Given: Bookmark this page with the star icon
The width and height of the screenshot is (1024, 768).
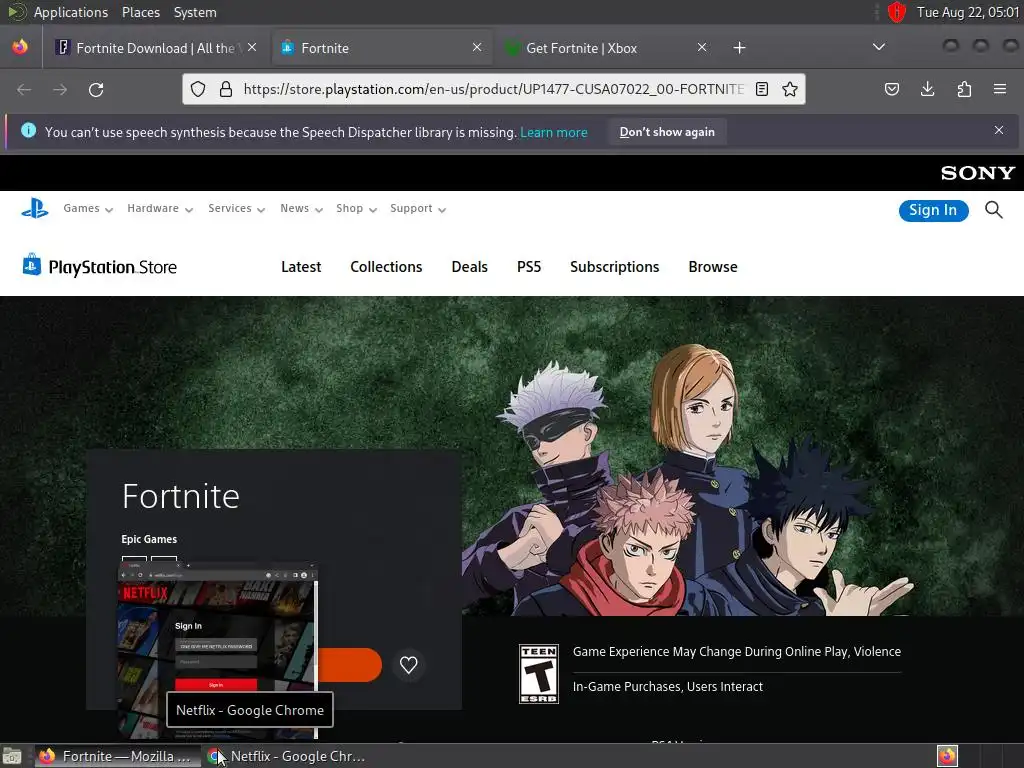Looking at the screenshot, I should (790, 89).
